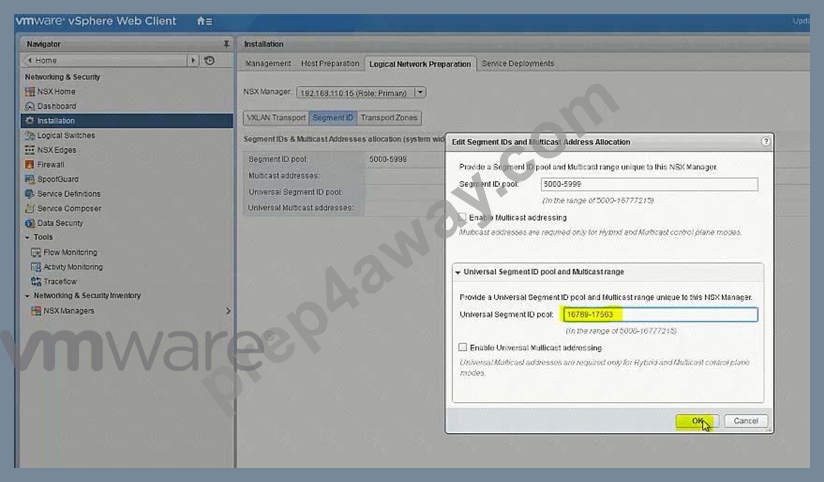
Task: Switch to the Host Preparation tab
Action: 330,63
